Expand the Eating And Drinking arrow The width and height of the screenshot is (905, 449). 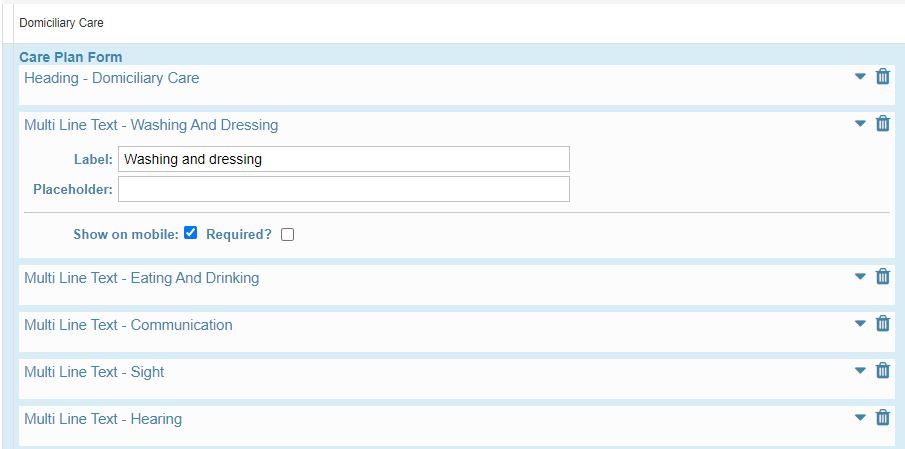(x=860, y=276)
